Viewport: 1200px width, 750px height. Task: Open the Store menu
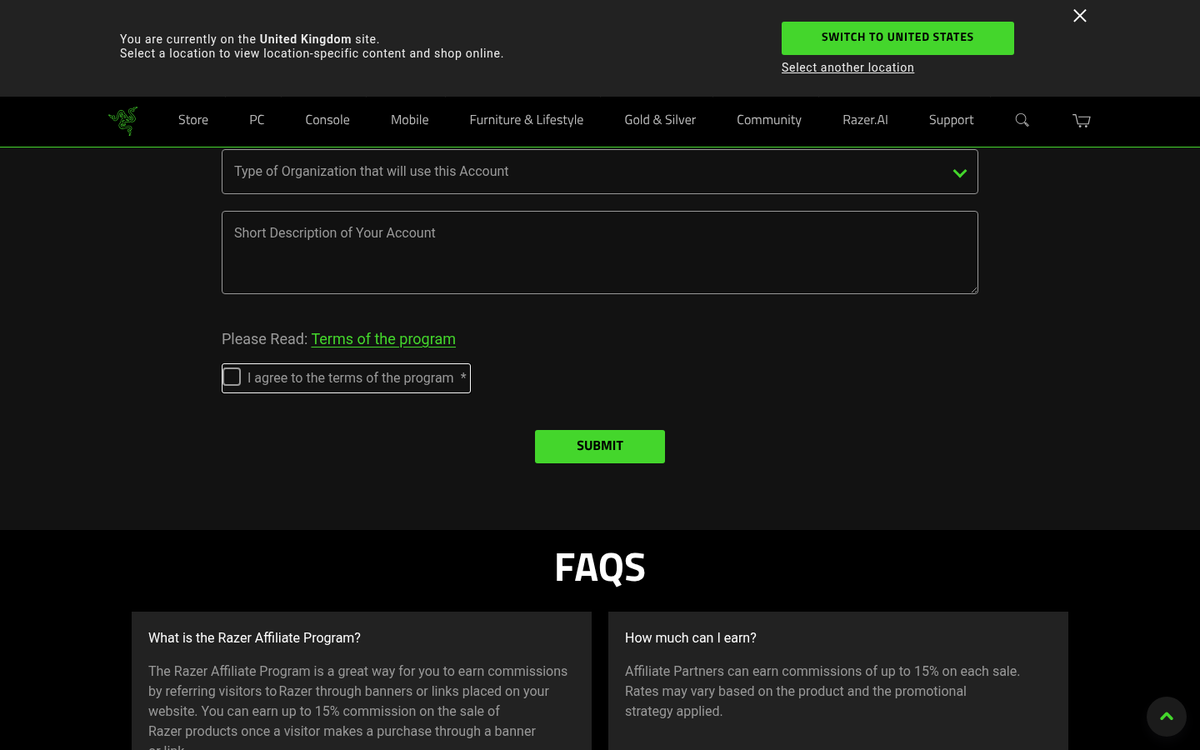pos(193,120)
